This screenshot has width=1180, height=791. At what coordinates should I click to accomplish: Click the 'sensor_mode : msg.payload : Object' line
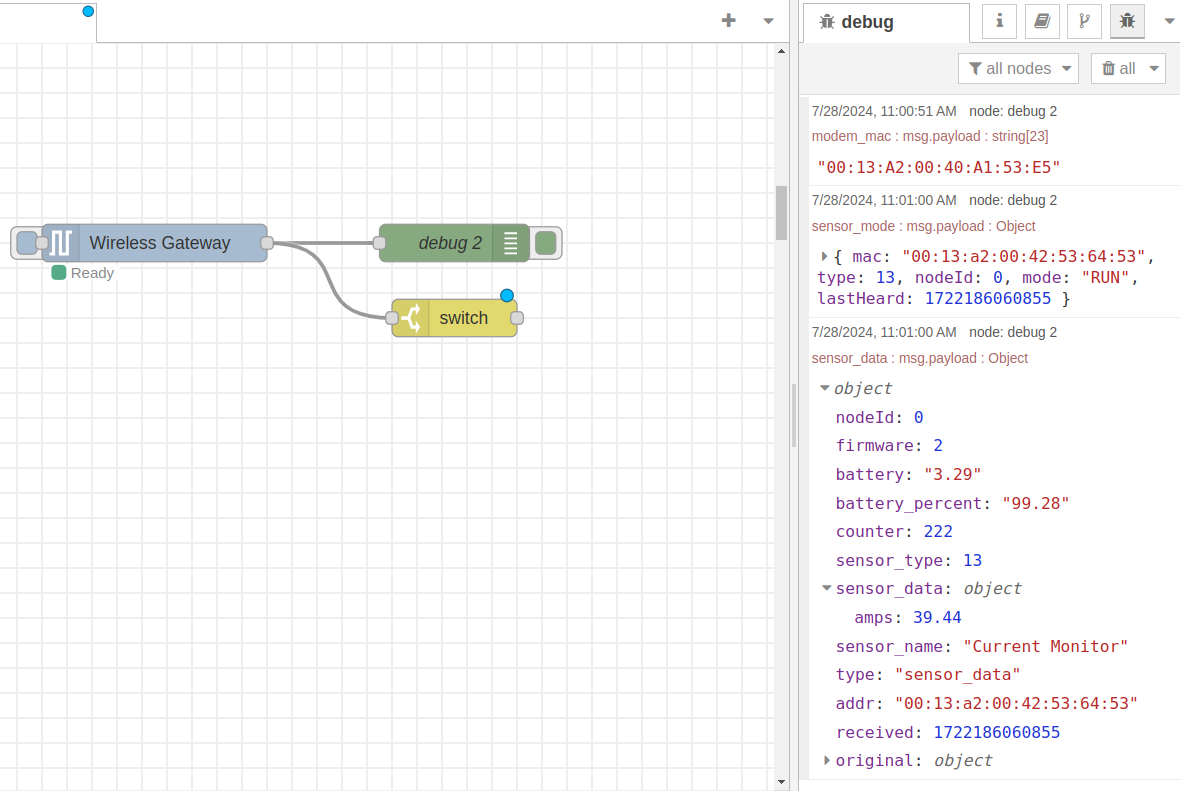pos(923,226)
